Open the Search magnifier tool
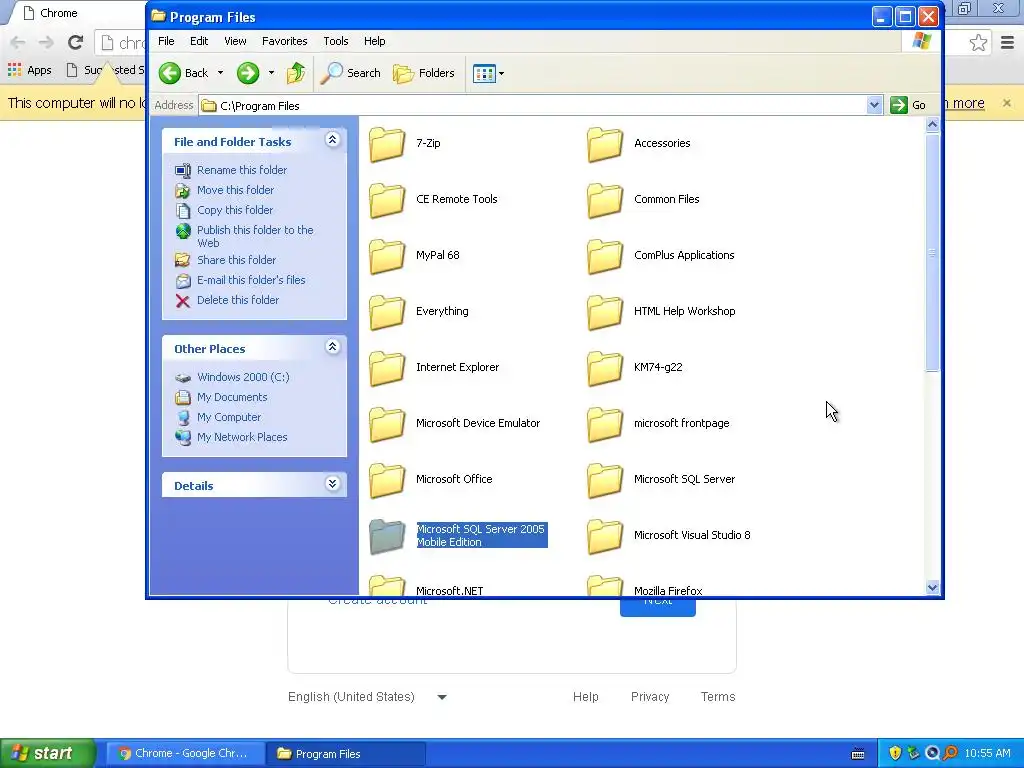The height and width of the screenshot is (768, 1024). tap(332, 73)
